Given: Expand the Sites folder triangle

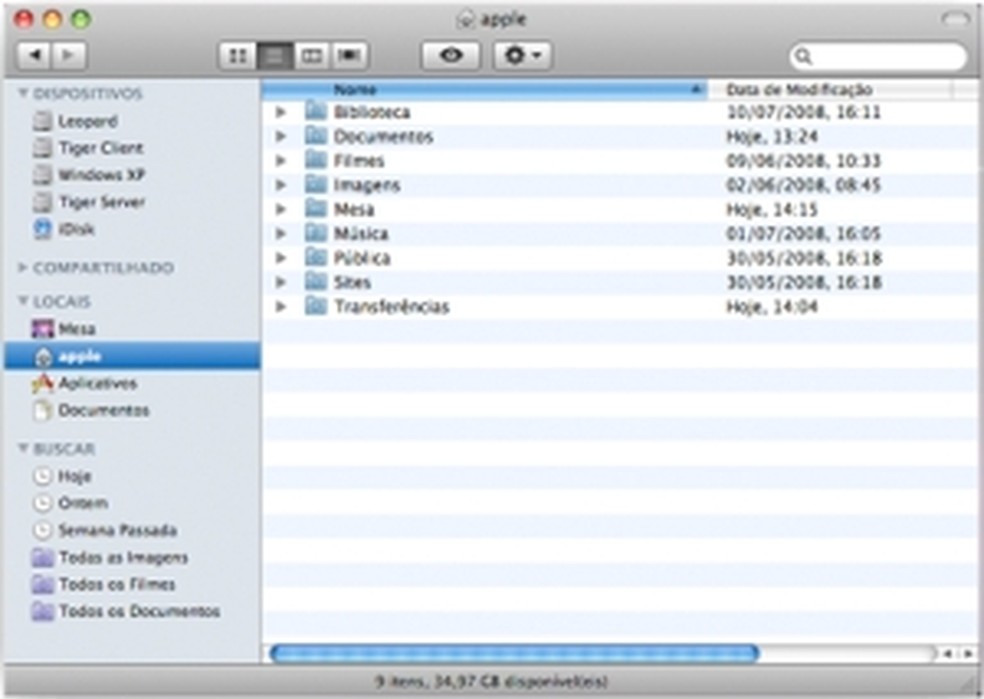Looking at the screenshot, I should point(281,282).
